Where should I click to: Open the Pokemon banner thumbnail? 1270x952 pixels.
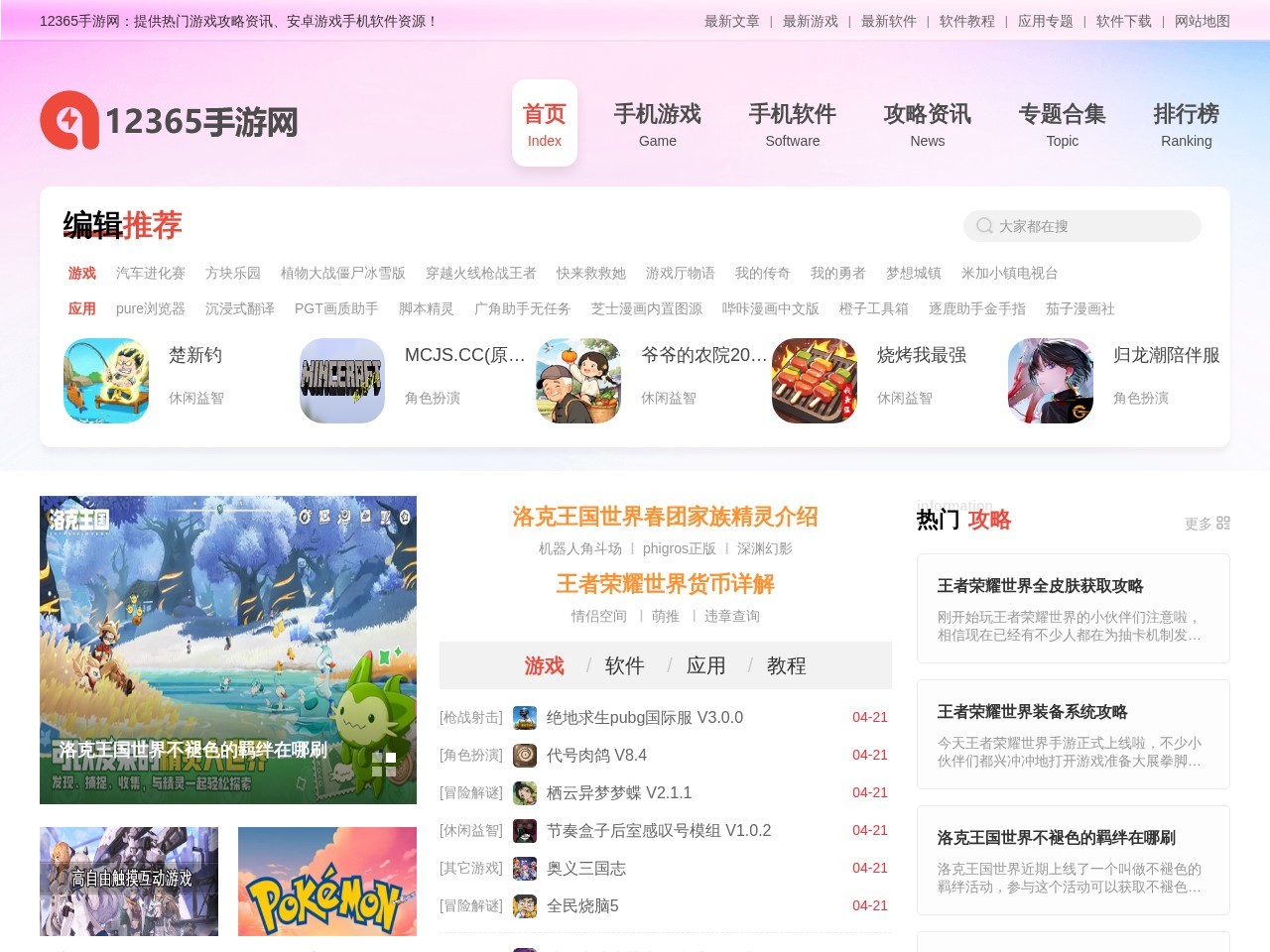click(327, 882)
